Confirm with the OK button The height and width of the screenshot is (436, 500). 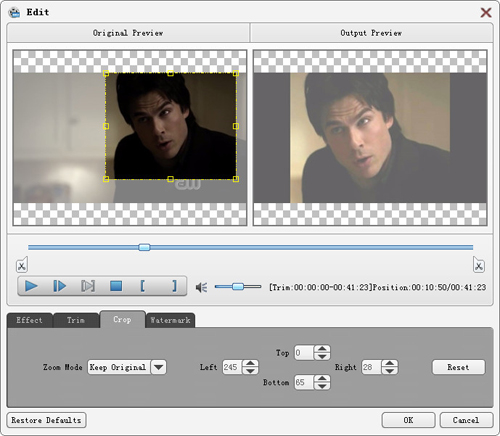click(x=408, y=420)
